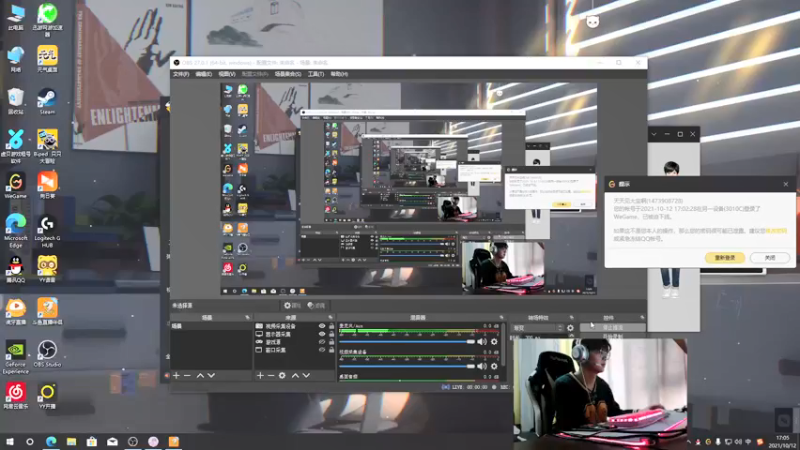Move scene up in Scenes panel

200,376
